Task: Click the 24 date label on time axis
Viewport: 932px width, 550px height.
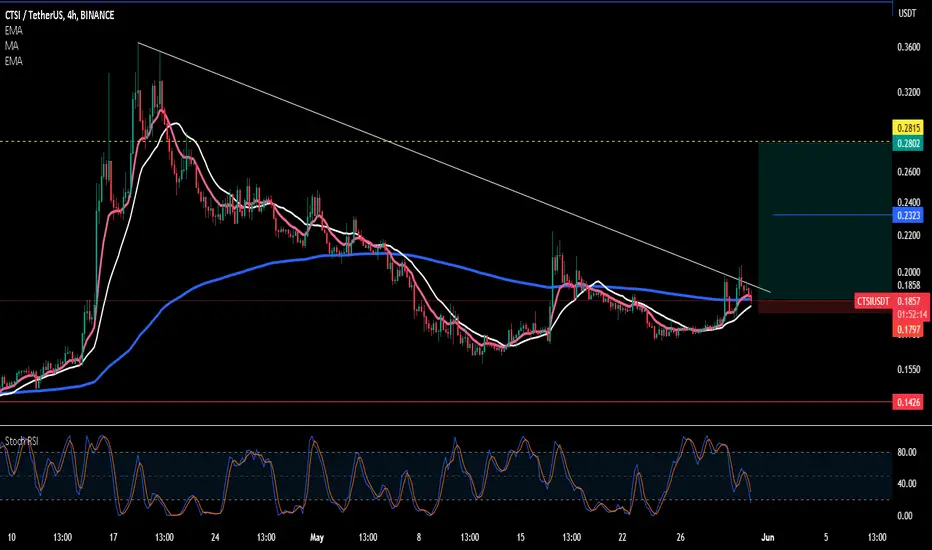Action: pos(215,538)
